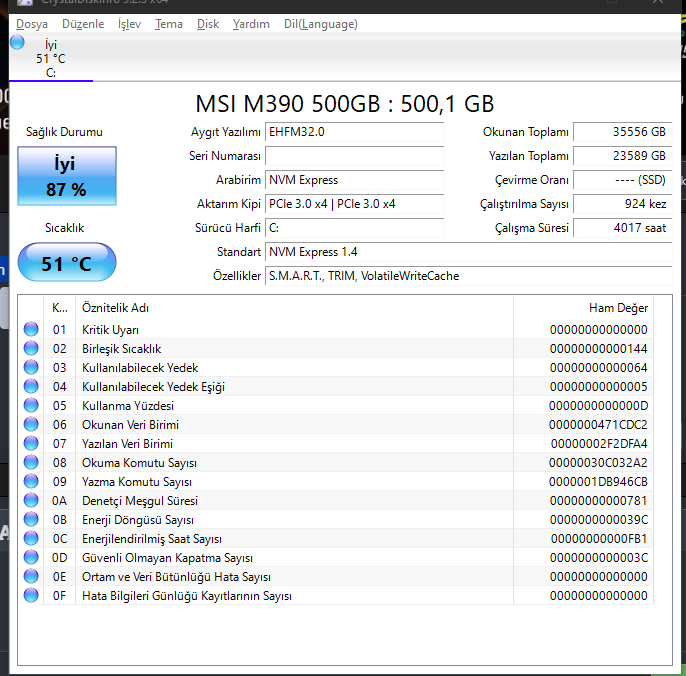Click status orb for Yazılan Veri Birimi row
Viewport: 686px width, 676px height.
(x=31, y=443)
